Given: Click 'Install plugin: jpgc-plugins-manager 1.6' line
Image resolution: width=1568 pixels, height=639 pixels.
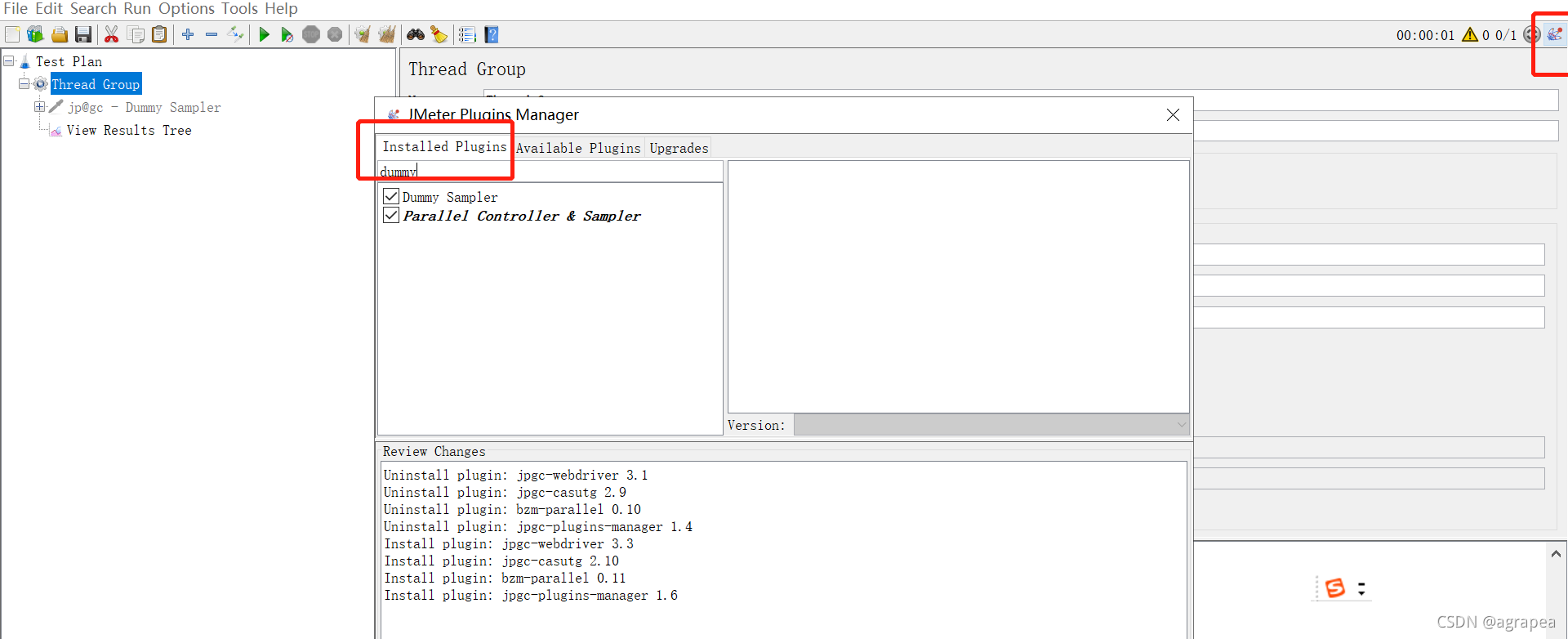Looking at the screenshot, I should click(531, 595).
